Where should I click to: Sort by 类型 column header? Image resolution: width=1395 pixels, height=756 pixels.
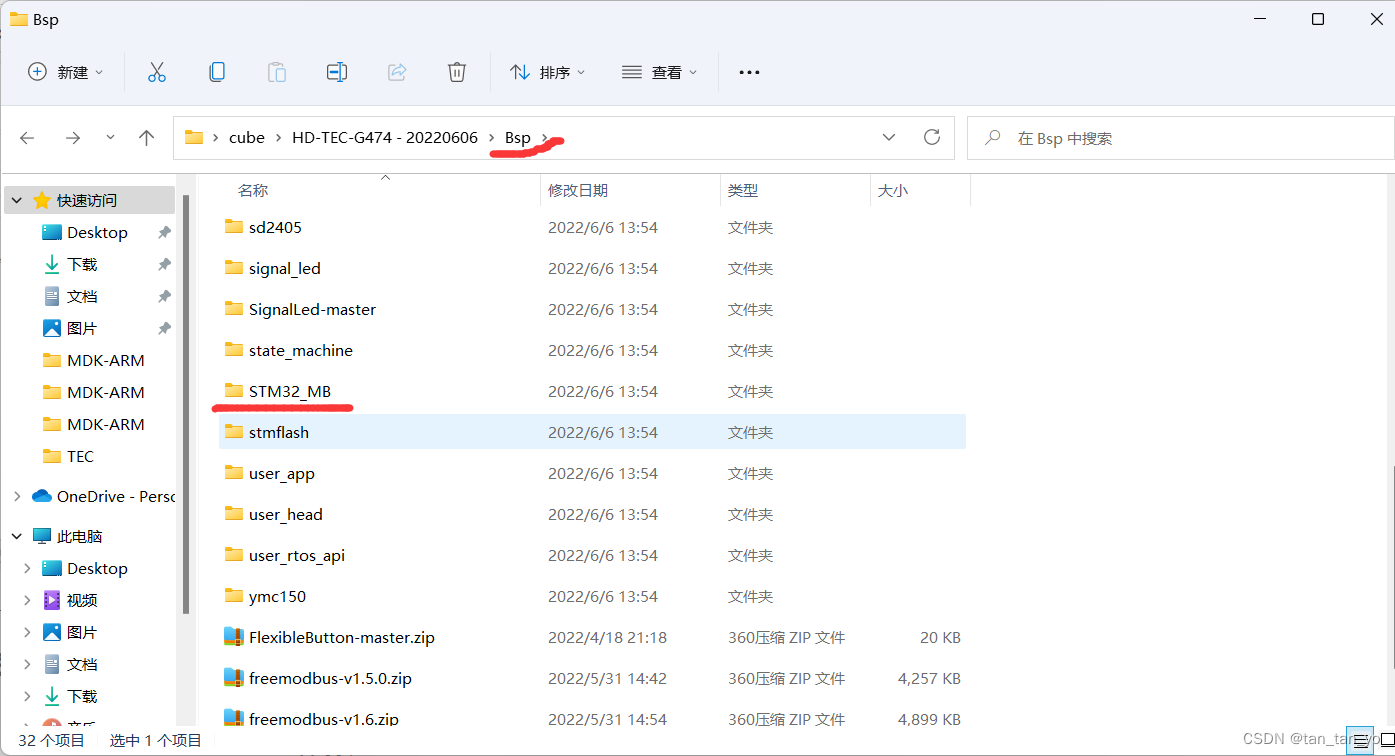[742, 190]
